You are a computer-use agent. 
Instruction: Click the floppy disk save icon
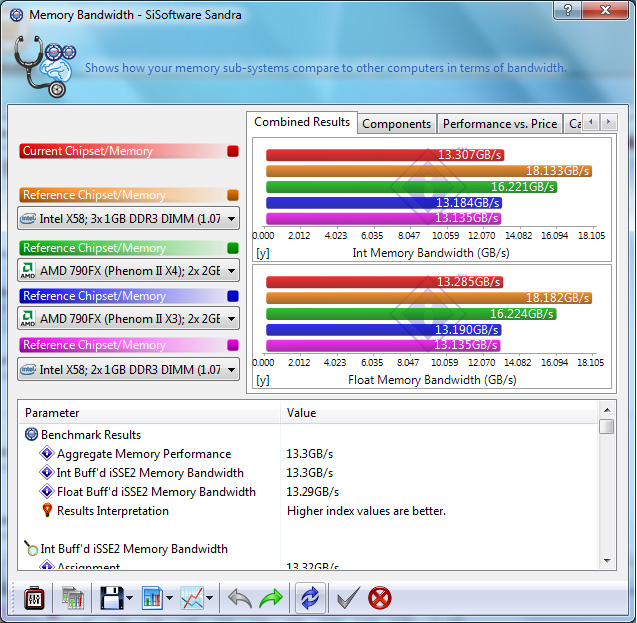pyautogui.click(x=111, y=598)
